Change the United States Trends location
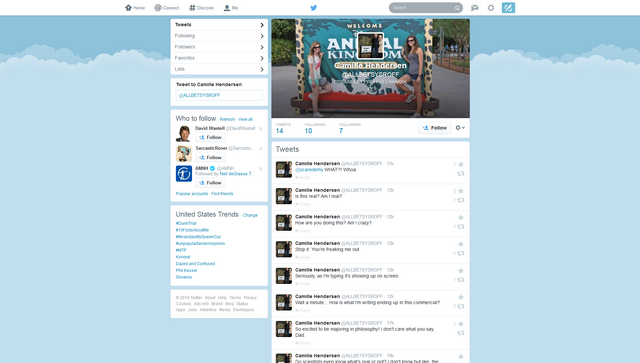640x363 pixels. point(250,215)
